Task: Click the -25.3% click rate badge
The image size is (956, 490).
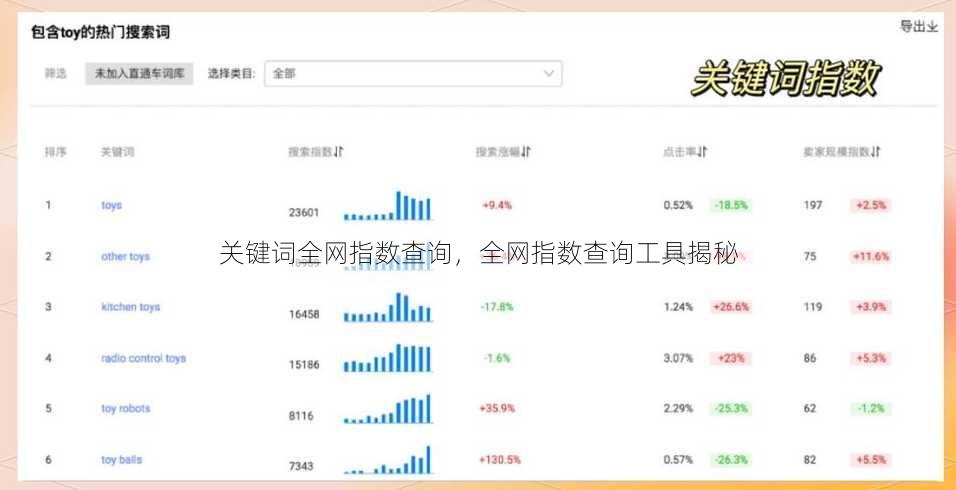Action: pyautogui.click(x=730, y=408)
